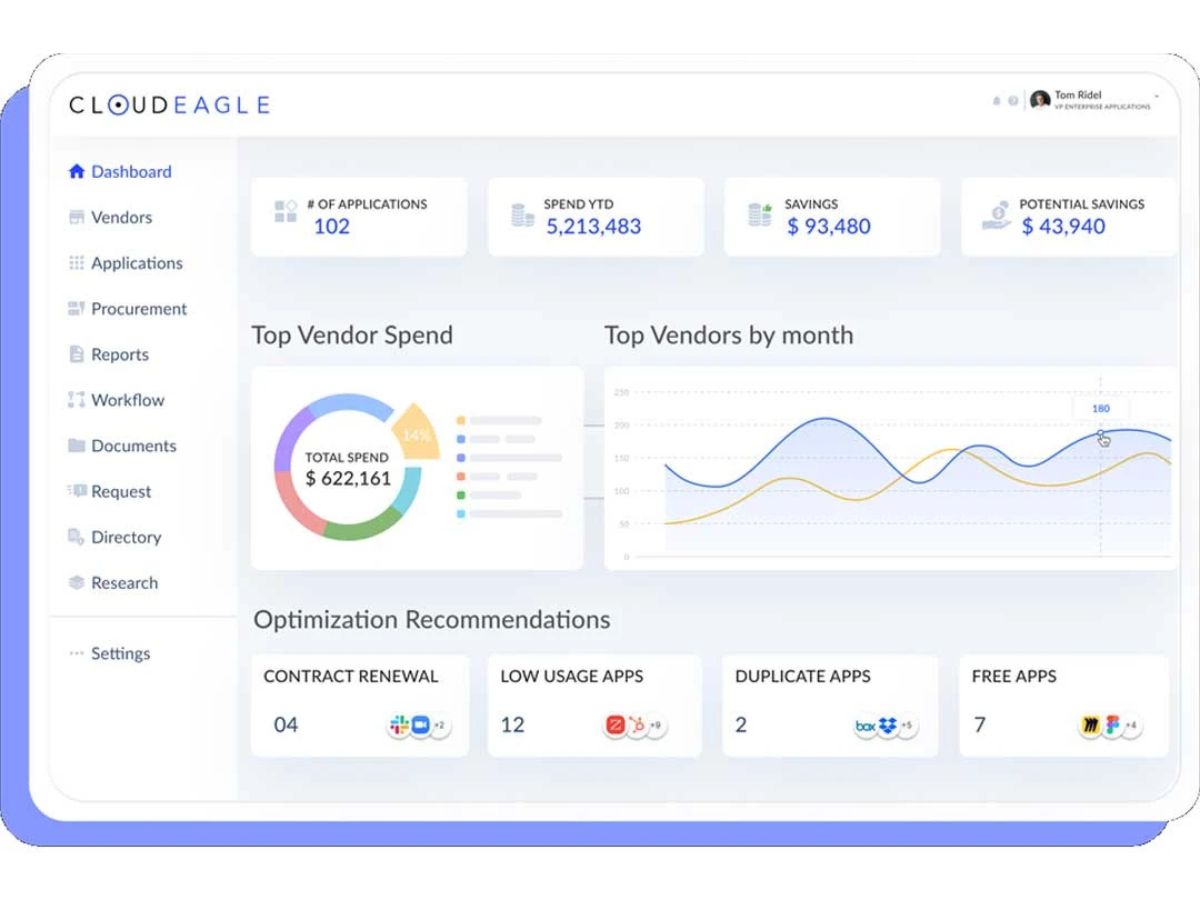Expand the user profile dropdown arrow

point(1157,96)
